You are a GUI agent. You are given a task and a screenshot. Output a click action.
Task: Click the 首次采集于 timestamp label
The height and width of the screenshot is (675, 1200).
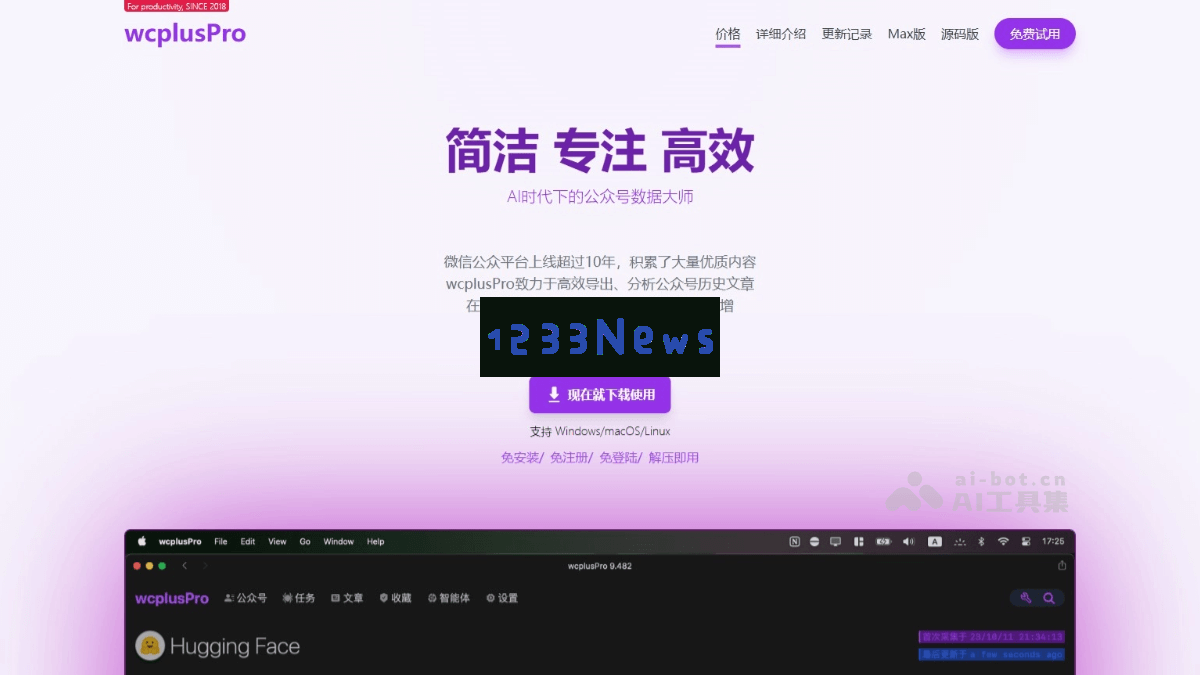pyautogui.click(x=991, y=636)
